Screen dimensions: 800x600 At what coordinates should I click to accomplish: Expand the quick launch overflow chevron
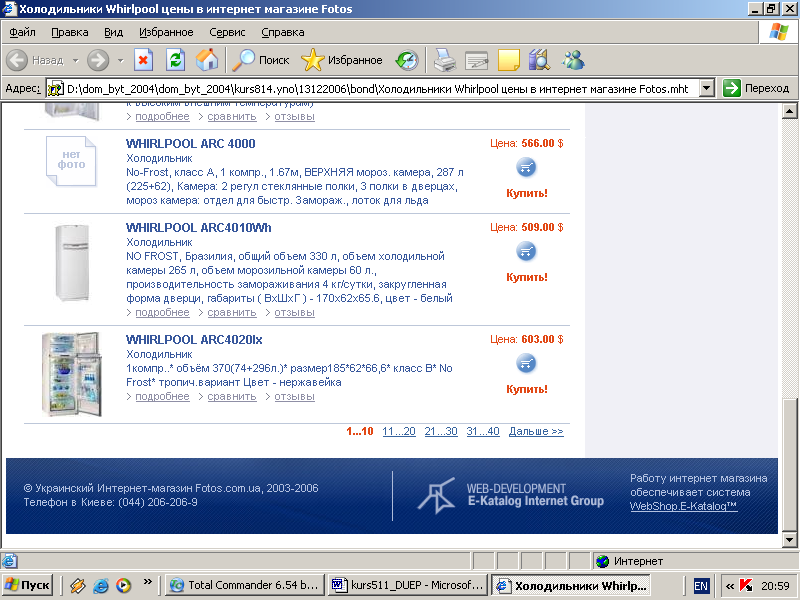pyautogui.click(x=147, y=581)
